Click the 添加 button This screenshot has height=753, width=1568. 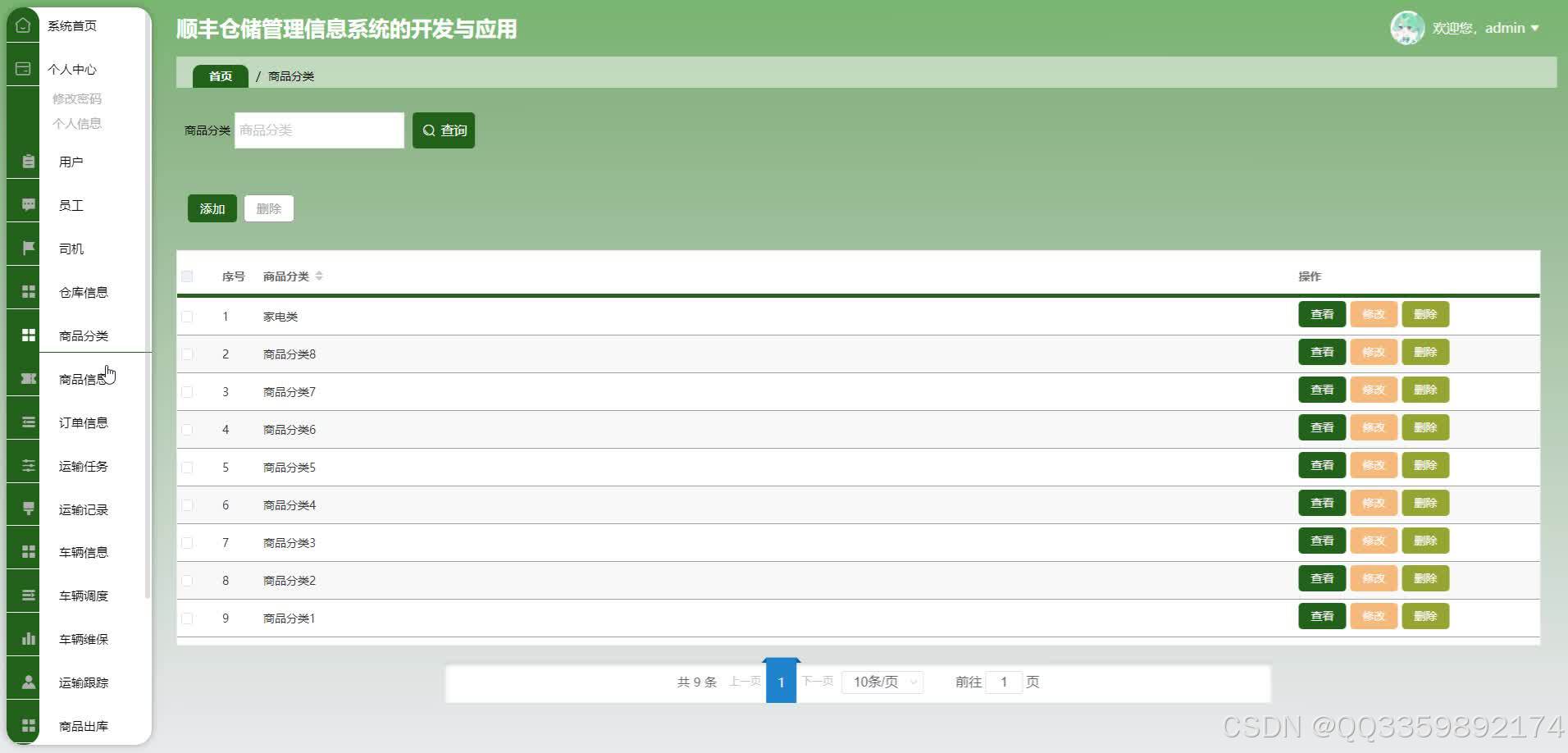point(212,208)
